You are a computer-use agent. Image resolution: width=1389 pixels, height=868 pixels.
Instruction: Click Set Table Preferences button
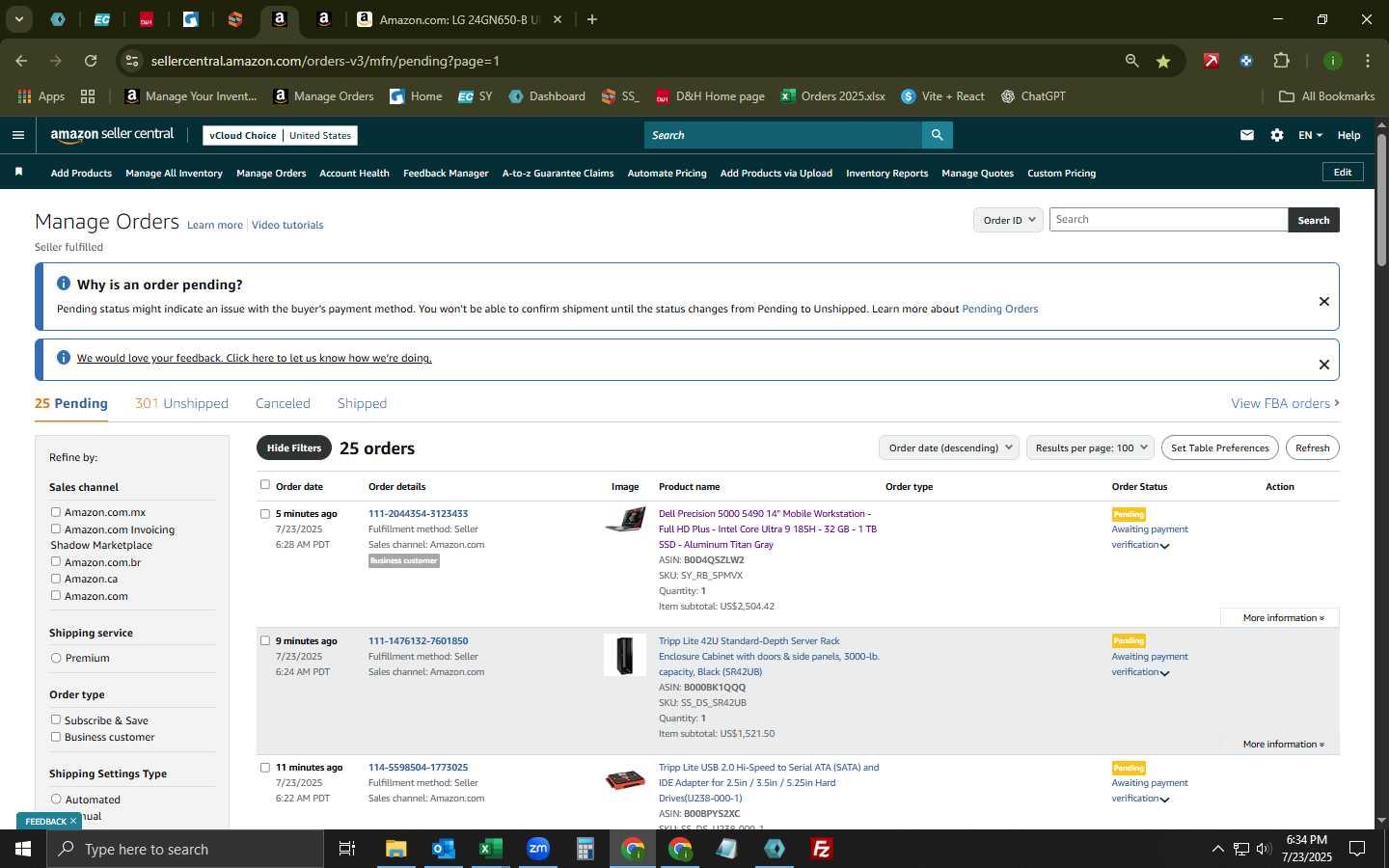click(1220, 448)
